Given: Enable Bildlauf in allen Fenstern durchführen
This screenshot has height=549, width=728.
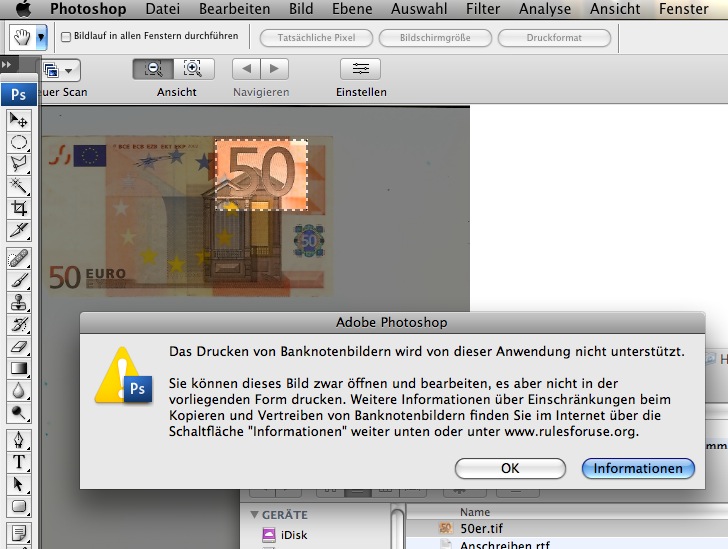Looking at the screenshot, I should point(66,37).
